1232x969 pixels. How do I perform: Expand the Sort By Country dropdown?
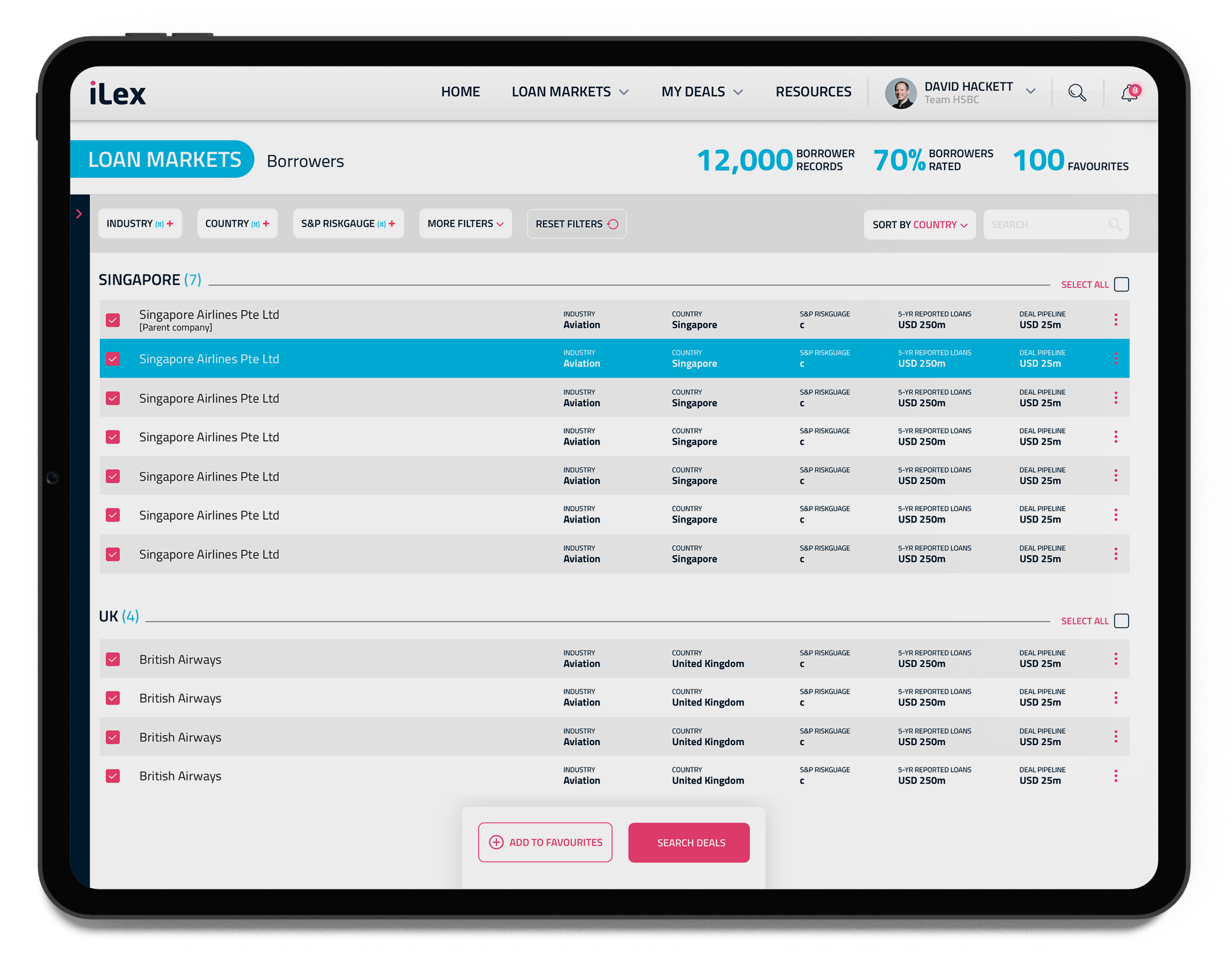[x=919, y=225]
